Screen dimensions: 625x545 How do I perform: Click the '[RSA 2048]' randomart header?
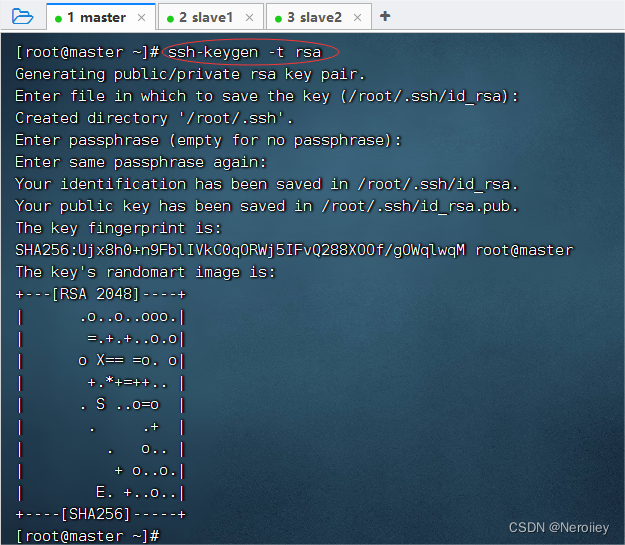click(x=96, y=294)
